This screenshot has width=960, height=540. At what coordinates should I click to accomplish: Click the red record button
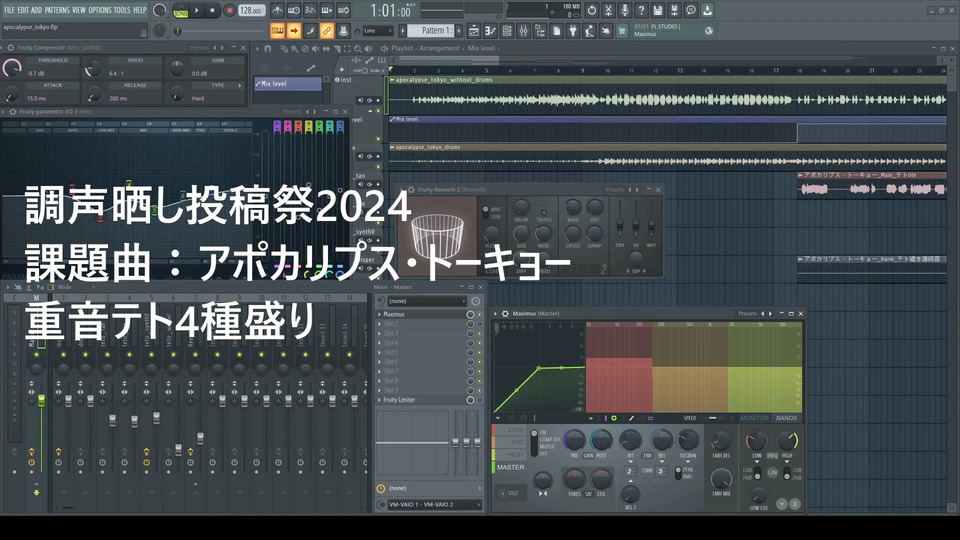click(x=230, y=10)
